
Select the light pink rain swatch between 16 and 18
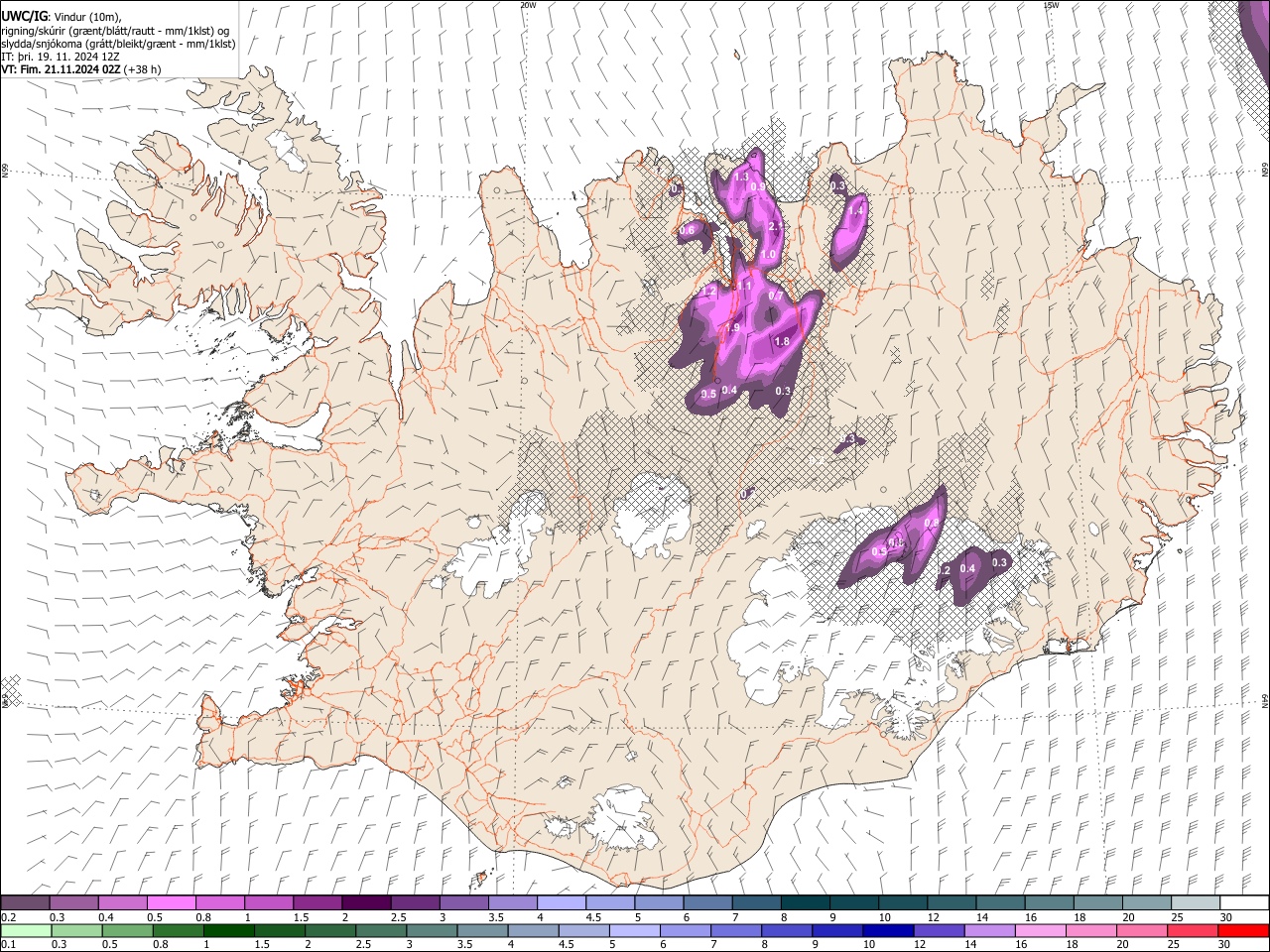click(1042, 930)
